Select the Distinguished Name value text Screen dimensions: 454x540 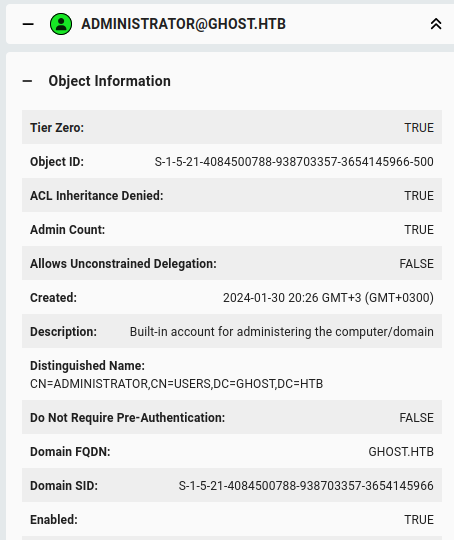176,384
